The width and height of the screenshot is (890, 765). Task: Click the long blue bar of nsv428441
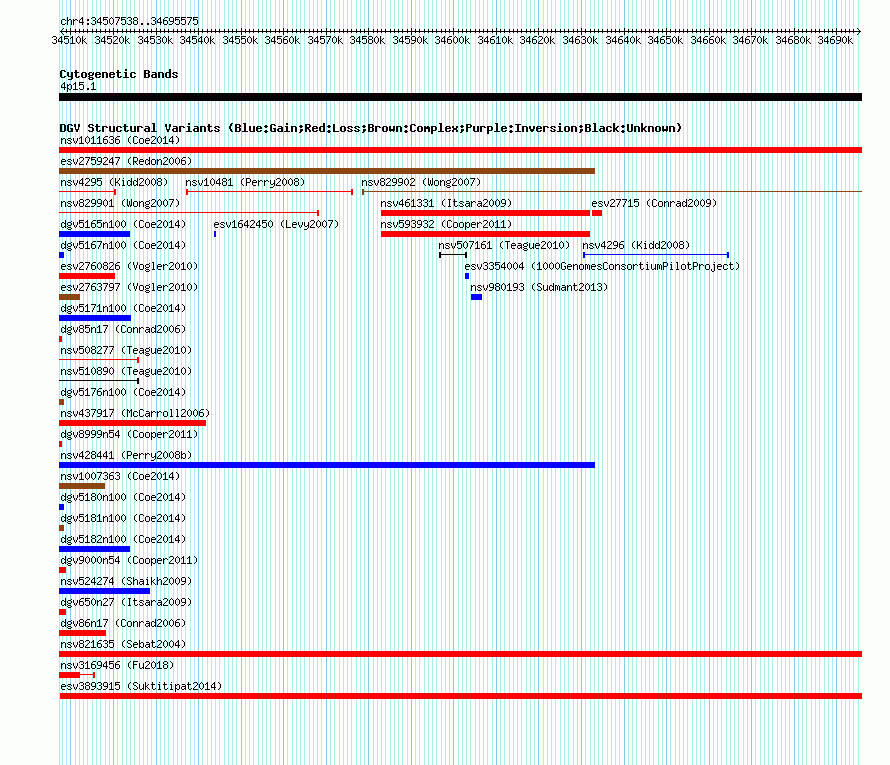pyautogui.click(x=327, y=465)
